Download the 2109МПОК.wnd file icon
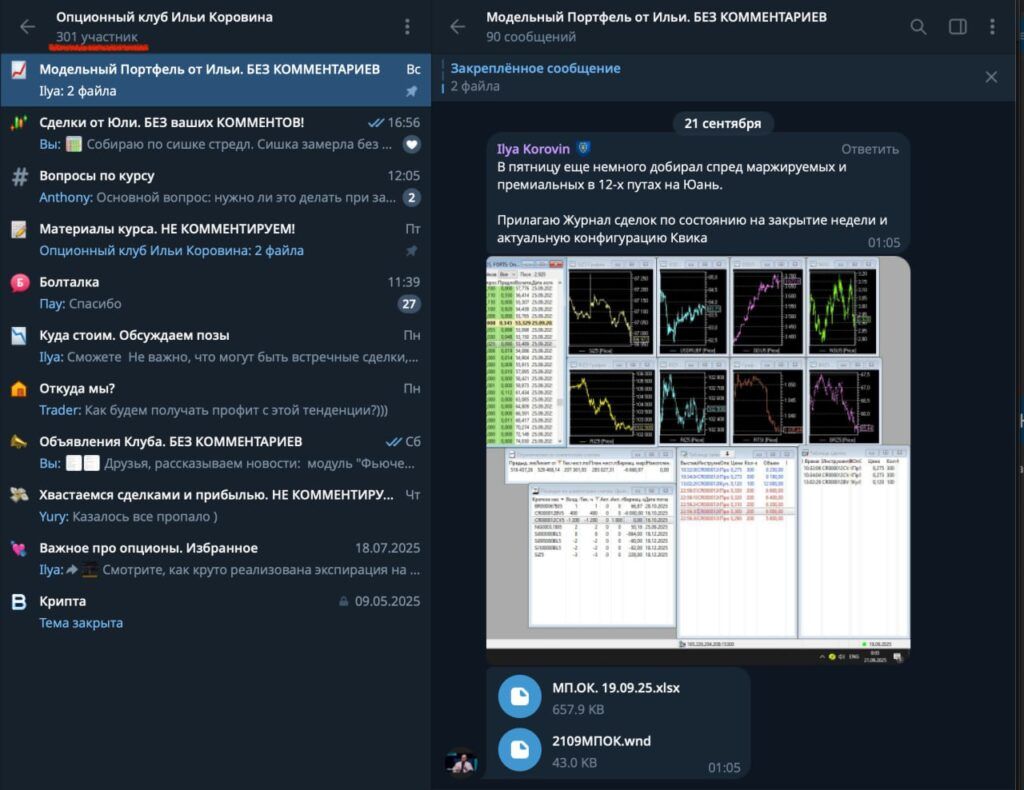The width and height of the screenshot is (1024, 790). (x=520, y=750)
